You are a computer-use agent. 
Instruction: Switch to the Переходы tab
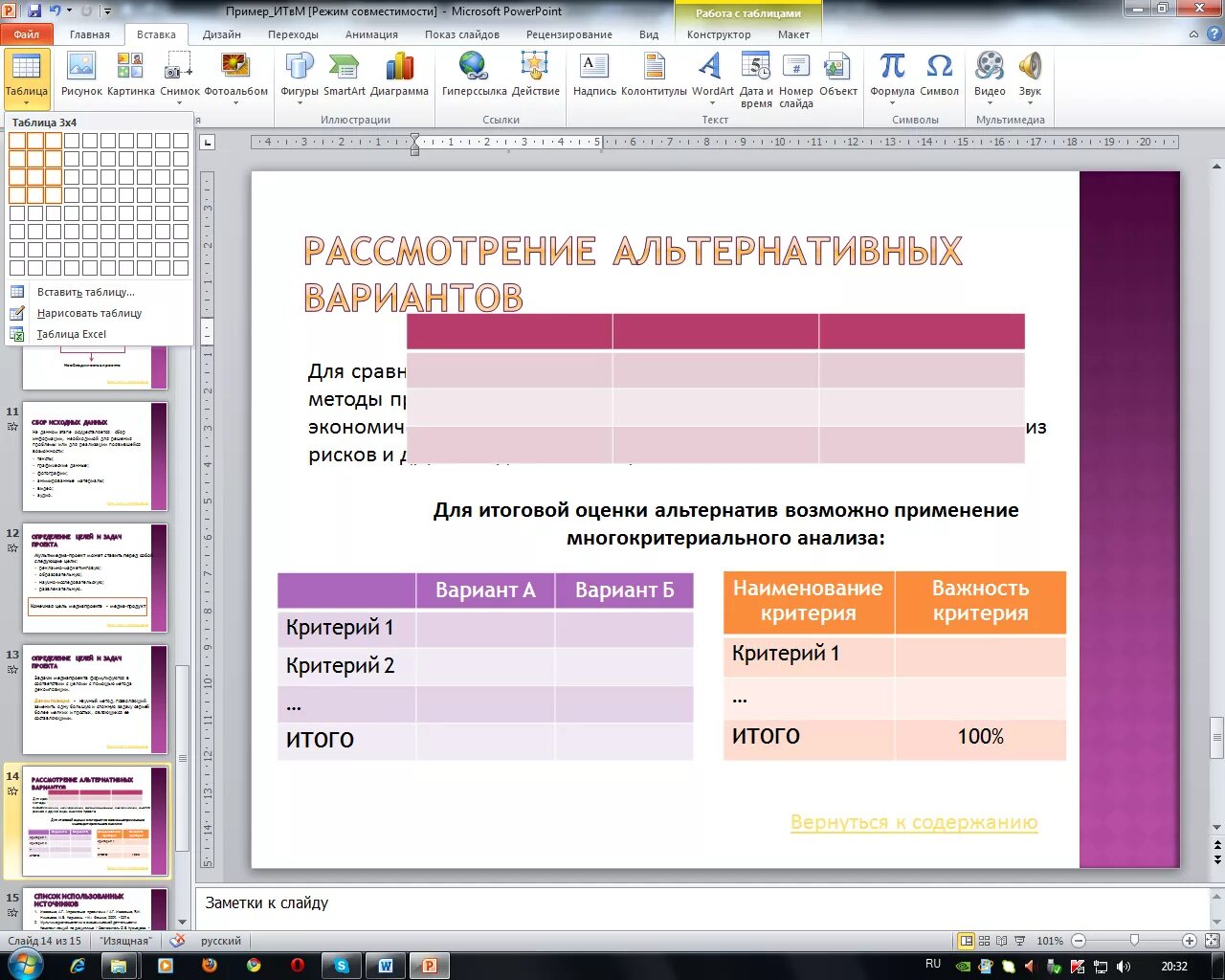pos(293,34)
